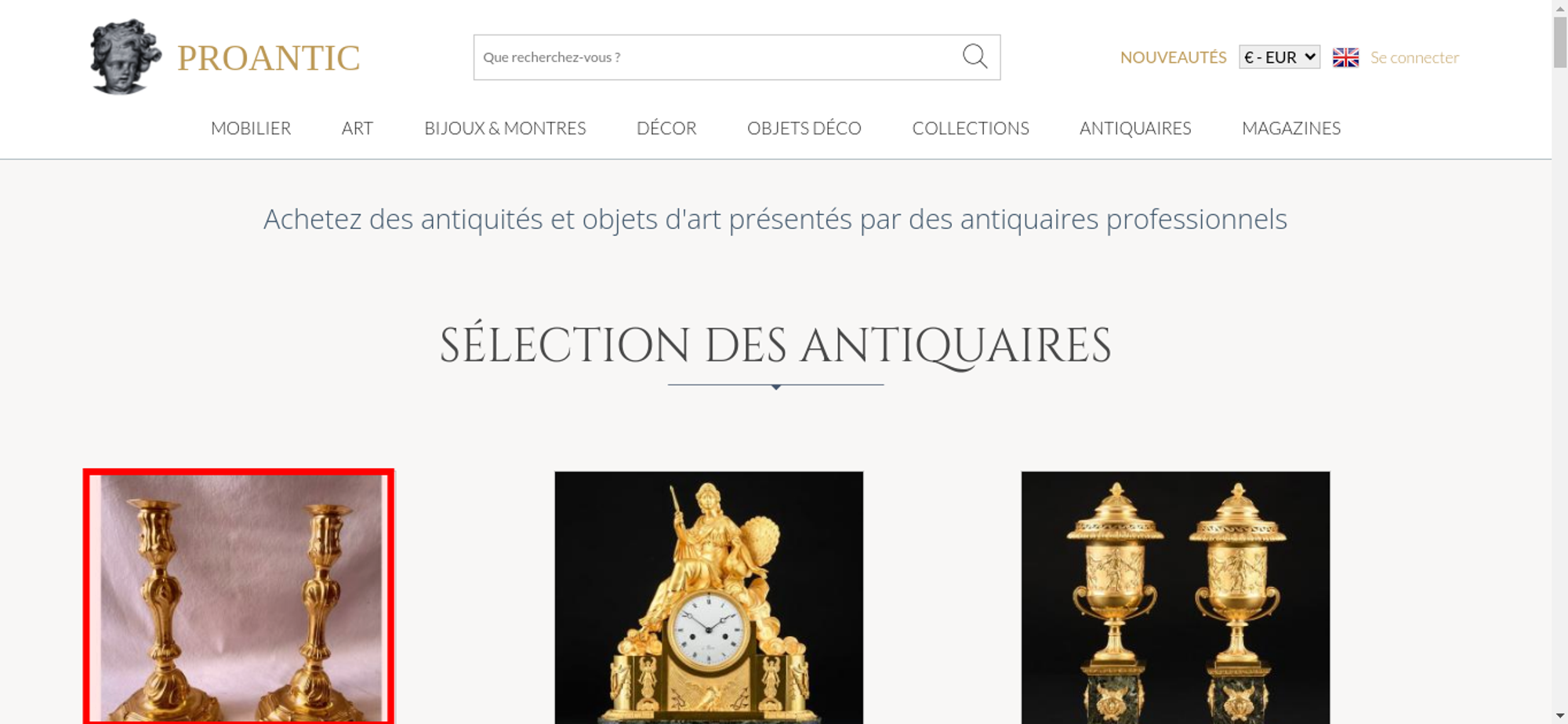Click the magnifying glass search icon
This screenshot has height=724, width=1568.
click(975, 56)
